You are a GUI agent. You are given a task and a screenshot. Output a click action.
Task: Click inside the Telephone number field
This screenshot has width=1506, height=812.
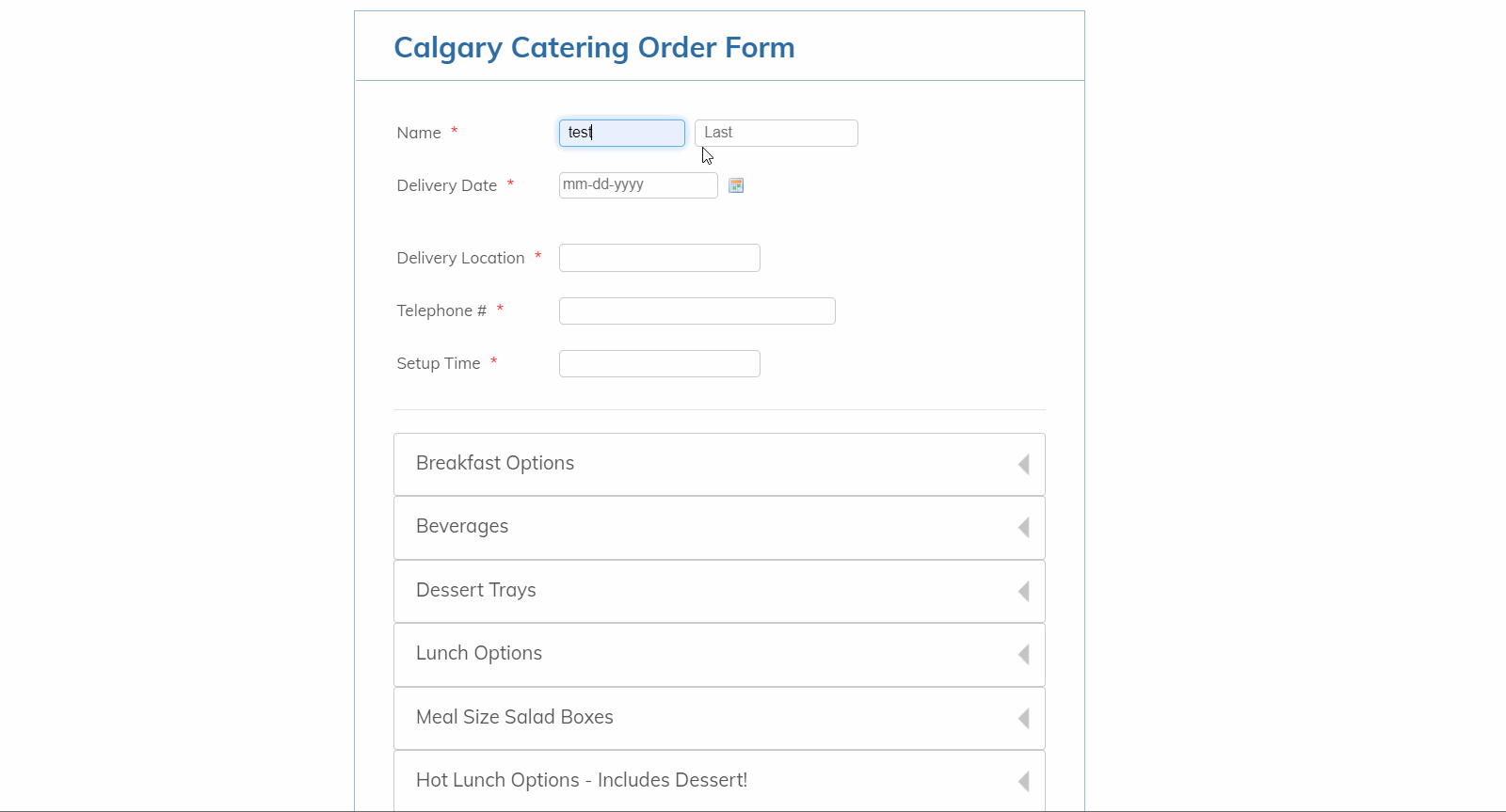[x=697, y=310]
